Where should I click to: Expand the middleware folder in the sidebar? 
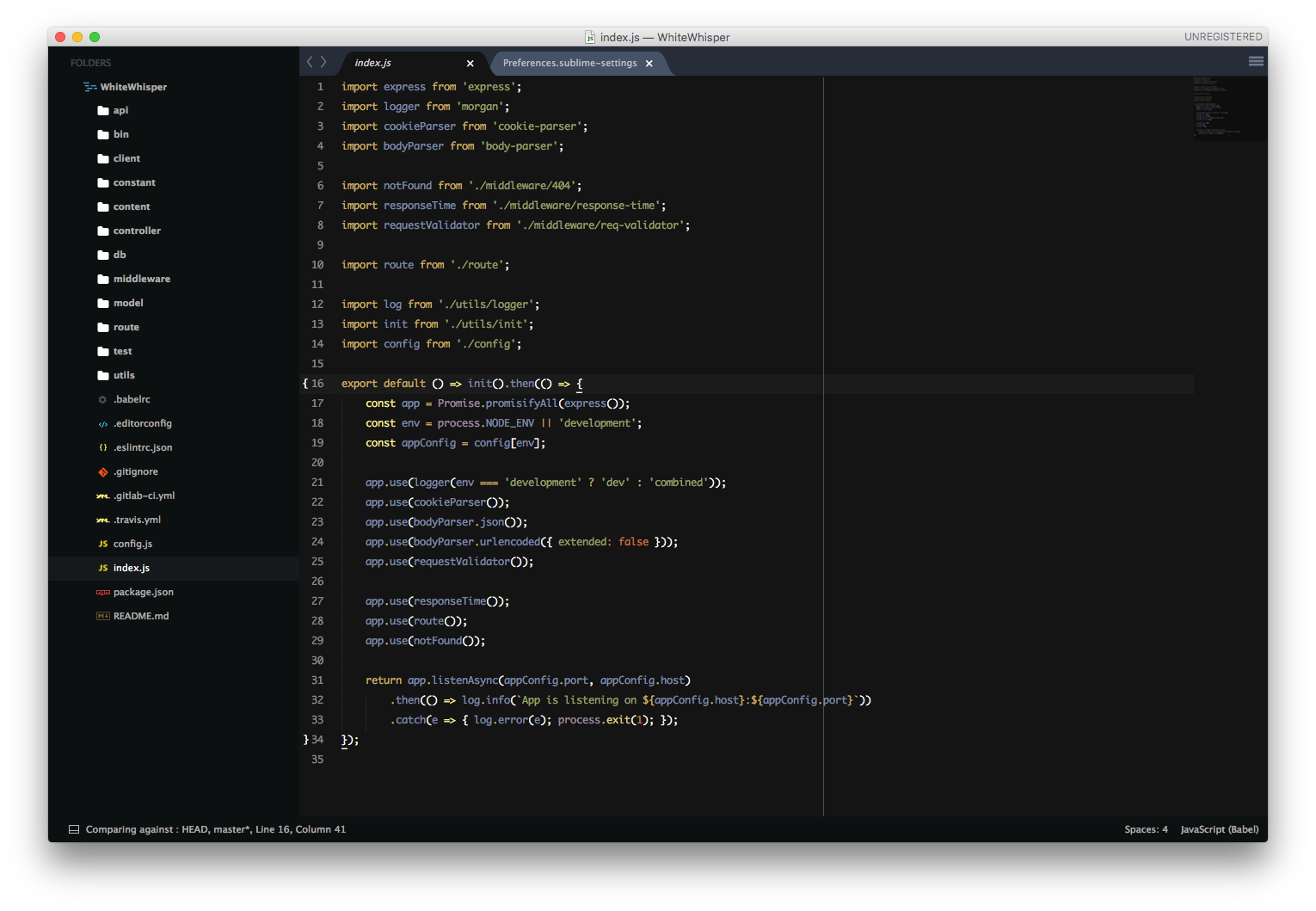point(143,279)
